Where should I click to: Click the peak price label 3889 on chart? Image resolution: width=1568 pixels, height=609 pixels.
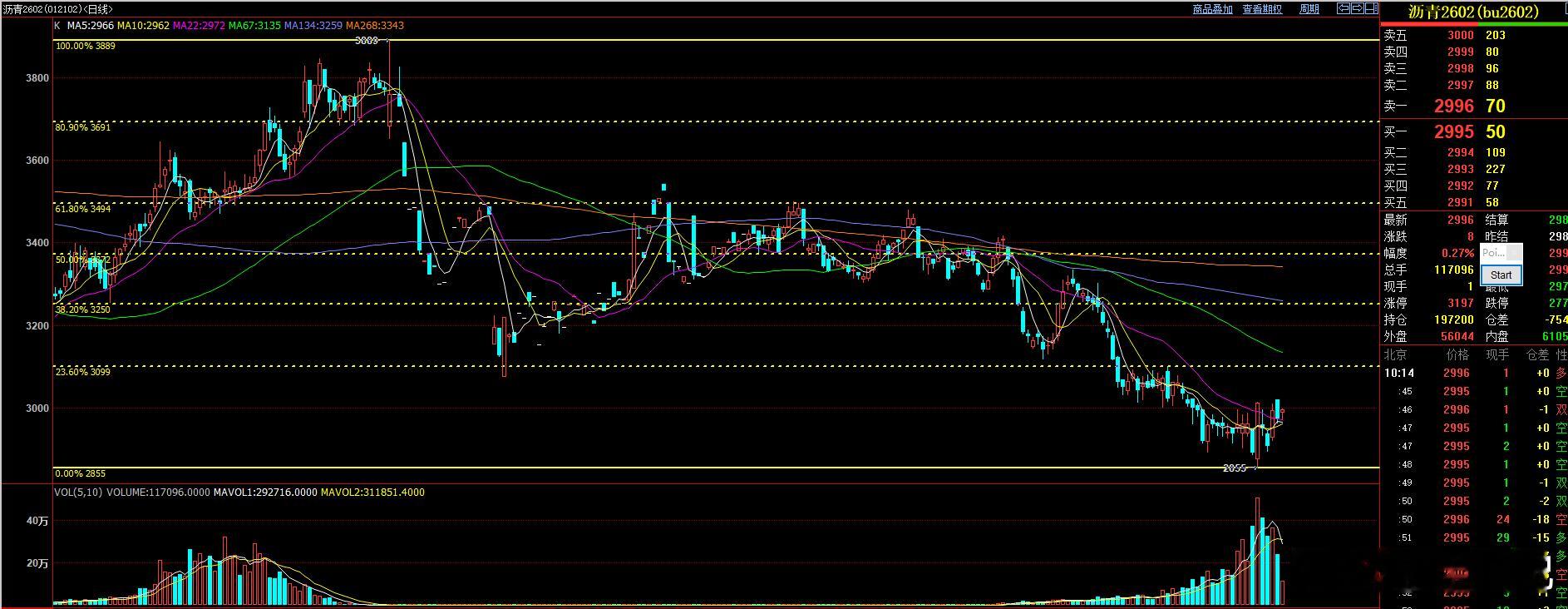(x=366, y=40)
